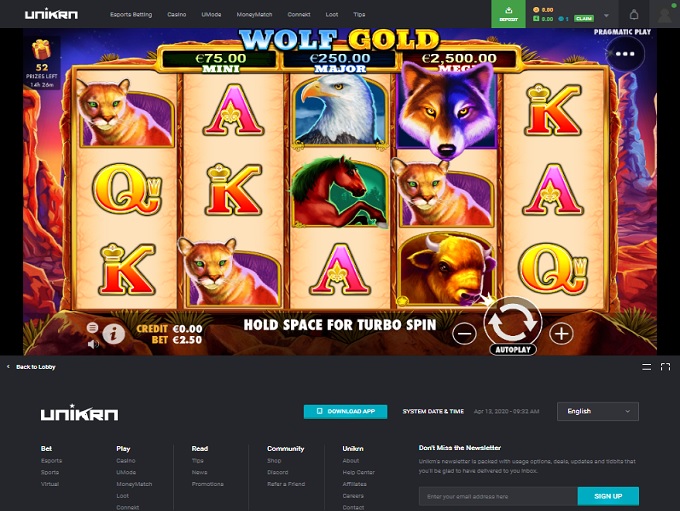Click the Autoplay button

click(x=513, y=350)
